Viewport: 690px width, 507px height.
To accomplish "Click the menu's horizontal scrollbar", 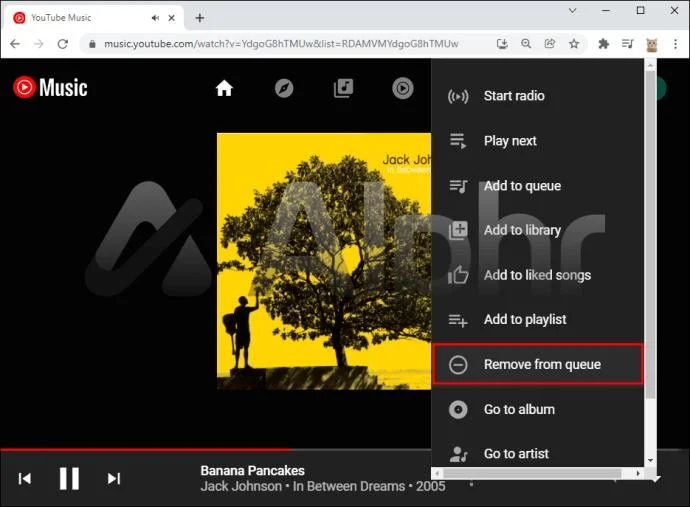I will 532,473.
